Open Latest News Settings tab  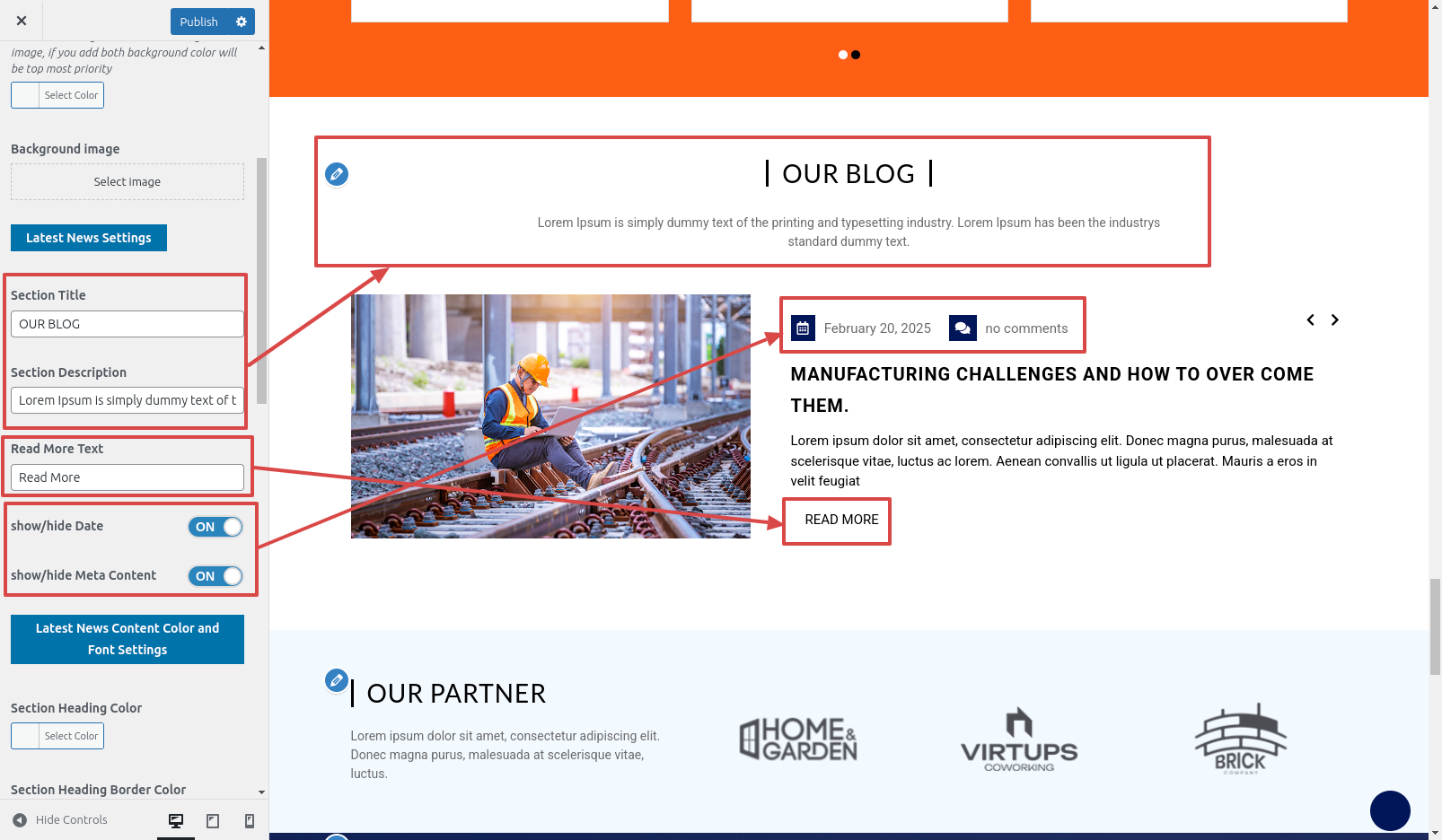point(89,238)
